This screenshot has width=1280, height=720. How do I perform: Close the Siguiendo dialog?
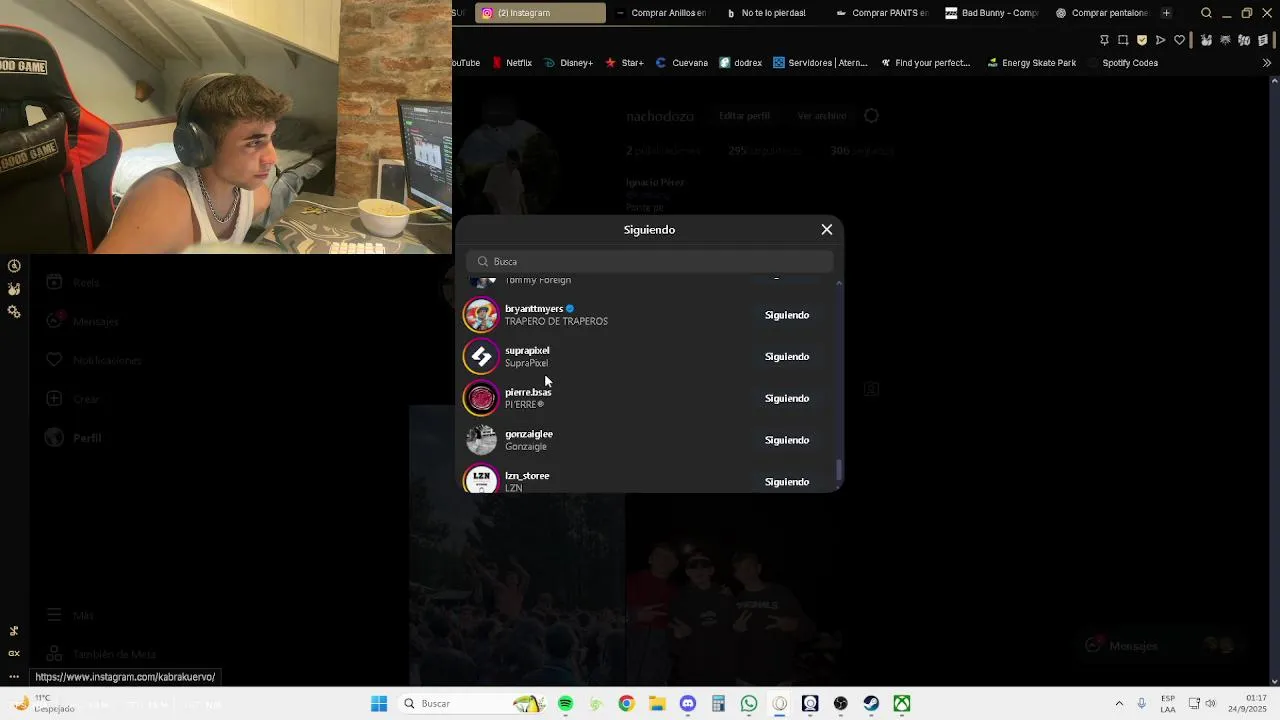coord(827,230)
